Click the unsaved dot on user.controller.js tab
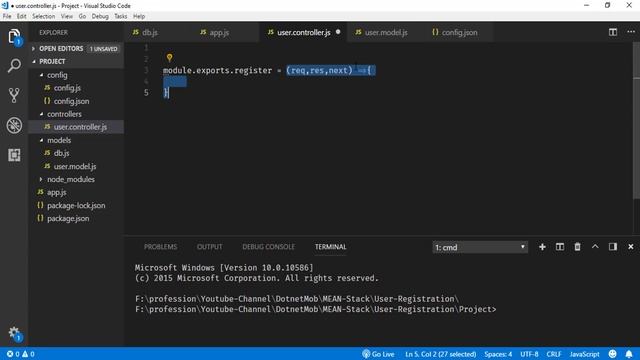Viewport: 640px width, 360px height. point(338,32)
